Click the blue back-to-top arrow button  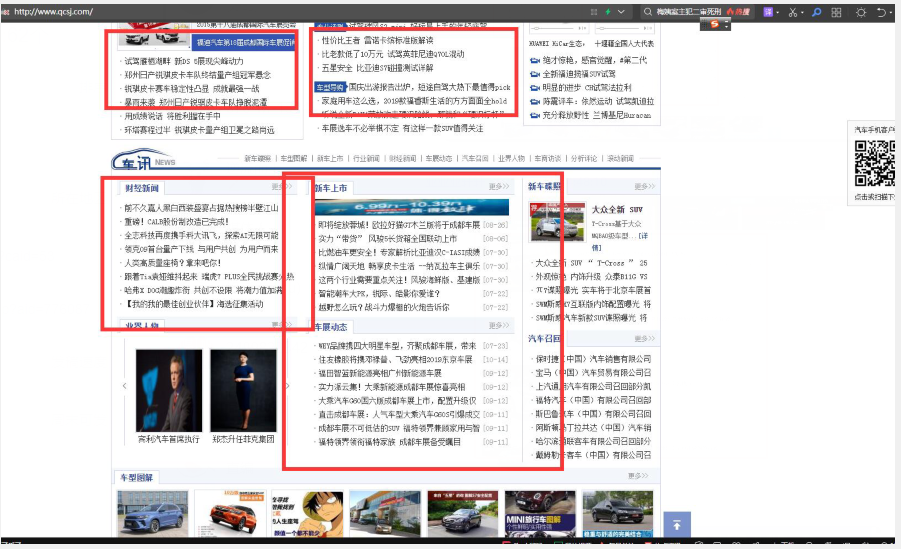[677, 525]
